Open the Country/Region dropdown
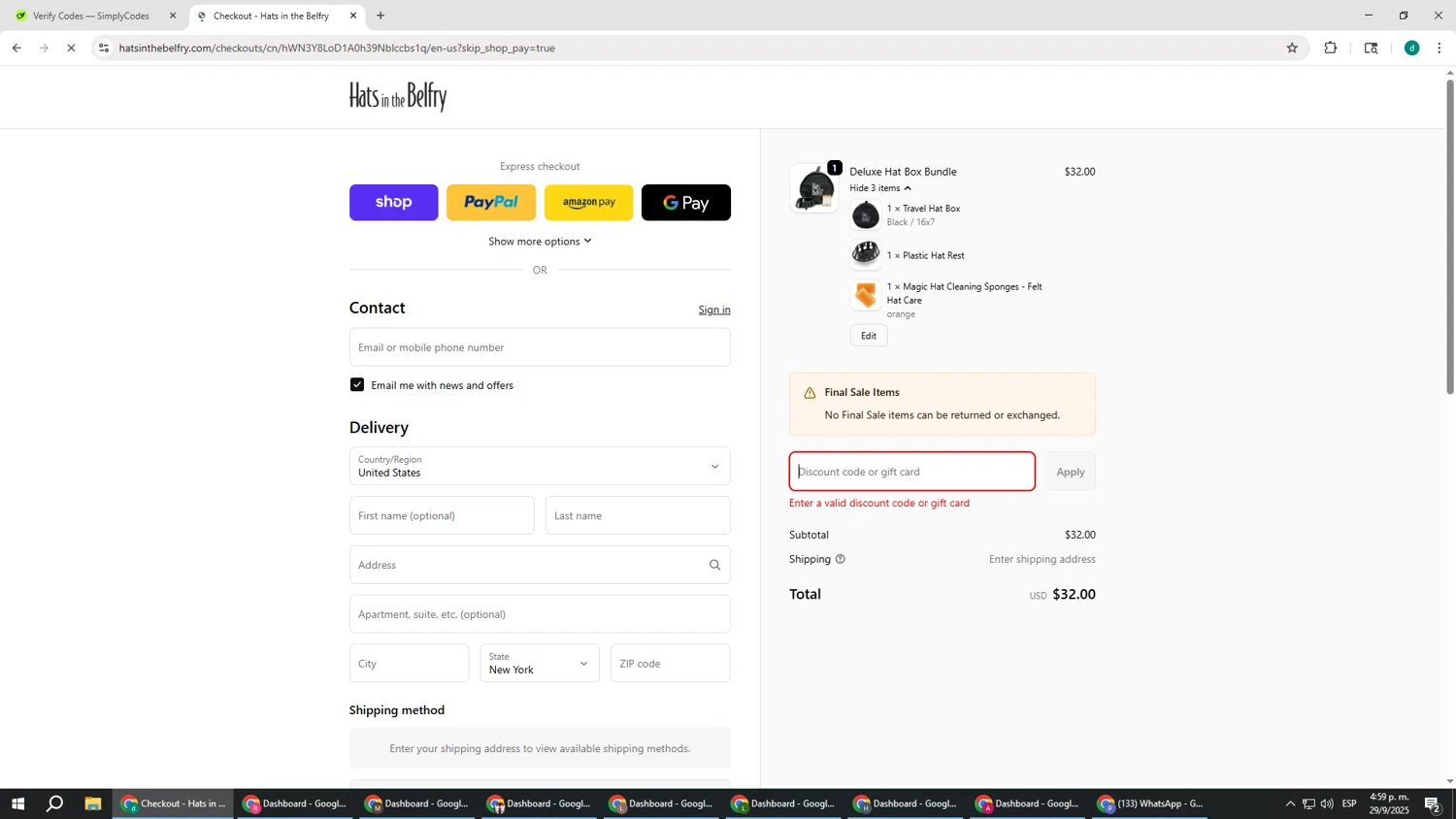The image size is (1456, 819). tap(540, 466)
